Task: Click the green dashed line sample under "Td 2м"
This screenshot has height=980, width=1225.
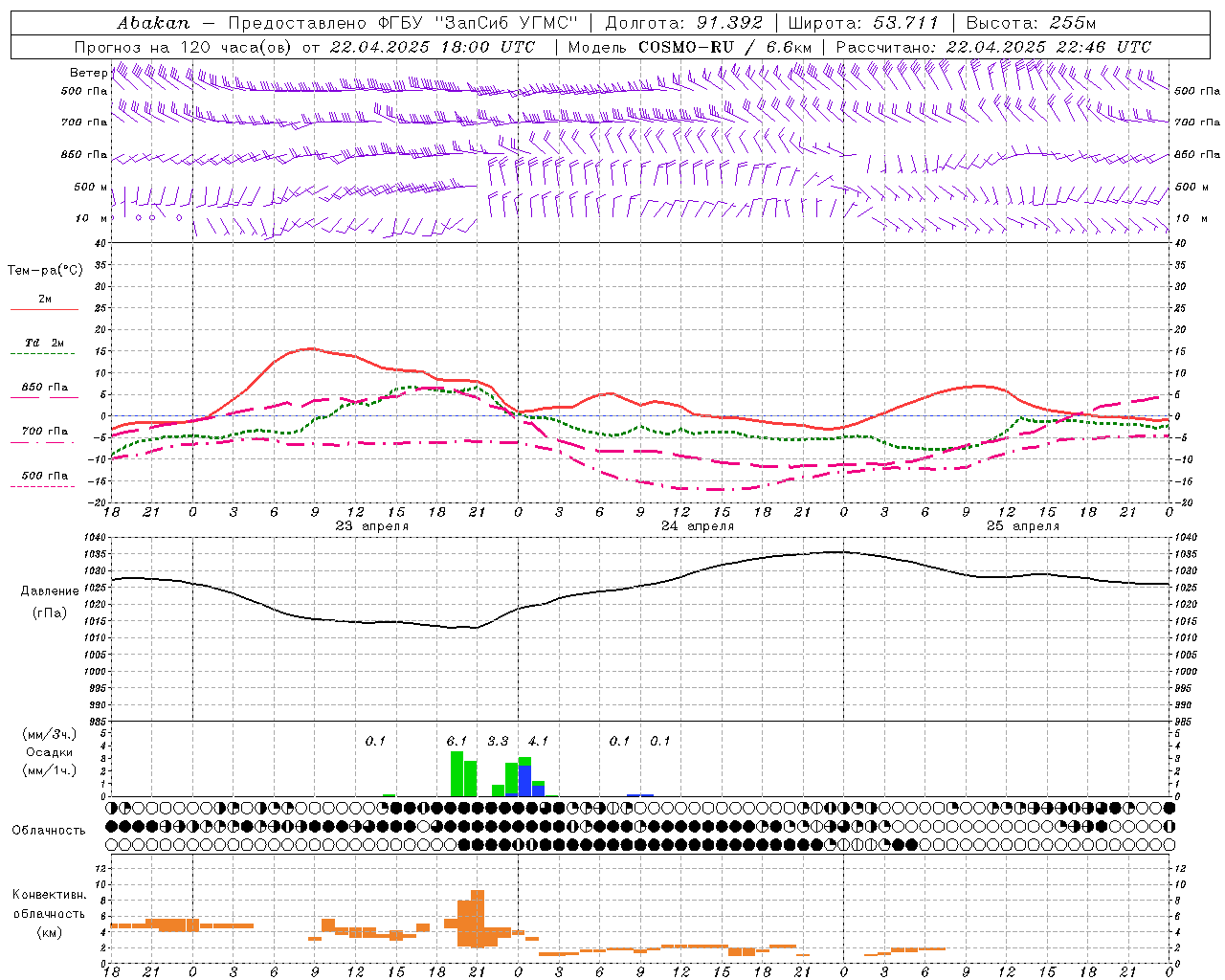Action: tap(44, 354)
